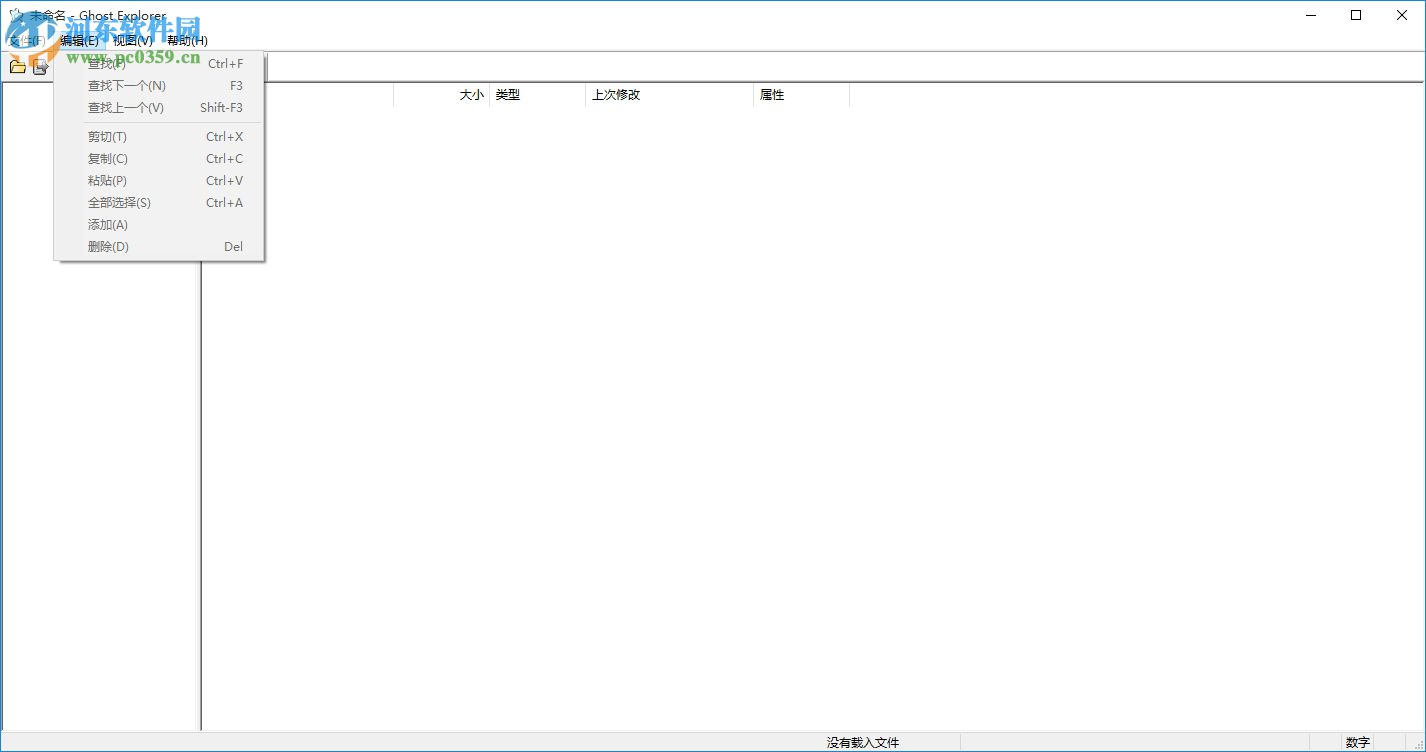Click the 没有载入文件 status bar message
This screenshot has height=752, width=1426.
point(863,743)
